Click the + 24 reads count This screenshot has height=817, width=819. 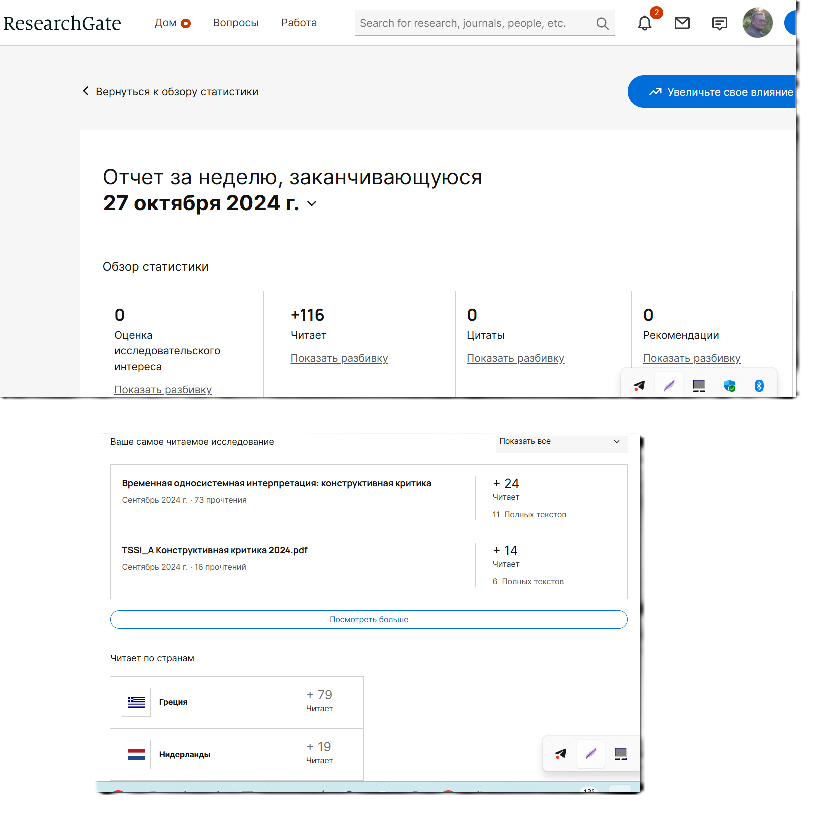pyautogui.click(x=506, y=484)
